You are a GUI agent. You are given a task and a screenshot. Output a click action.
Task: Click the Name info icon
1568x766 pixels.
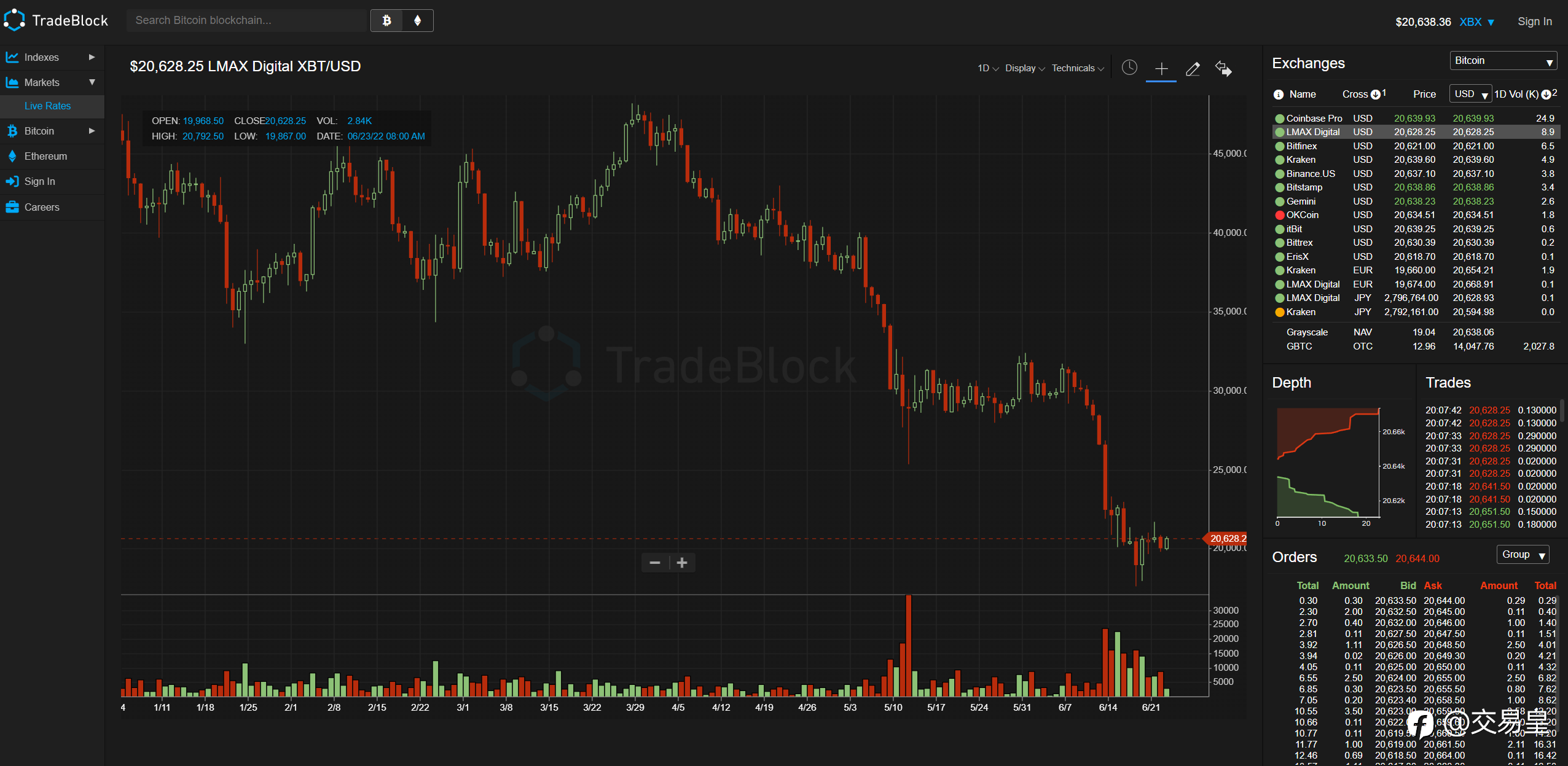[x=1279, y=95]
